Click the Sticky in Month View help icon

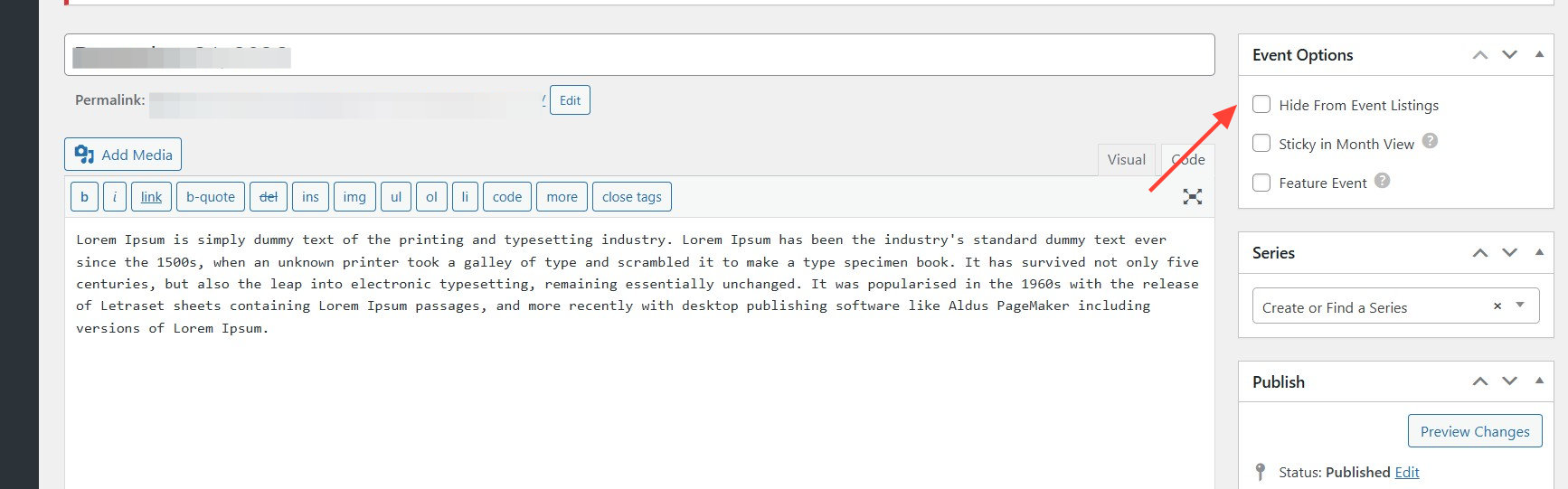click(1430, 141)
